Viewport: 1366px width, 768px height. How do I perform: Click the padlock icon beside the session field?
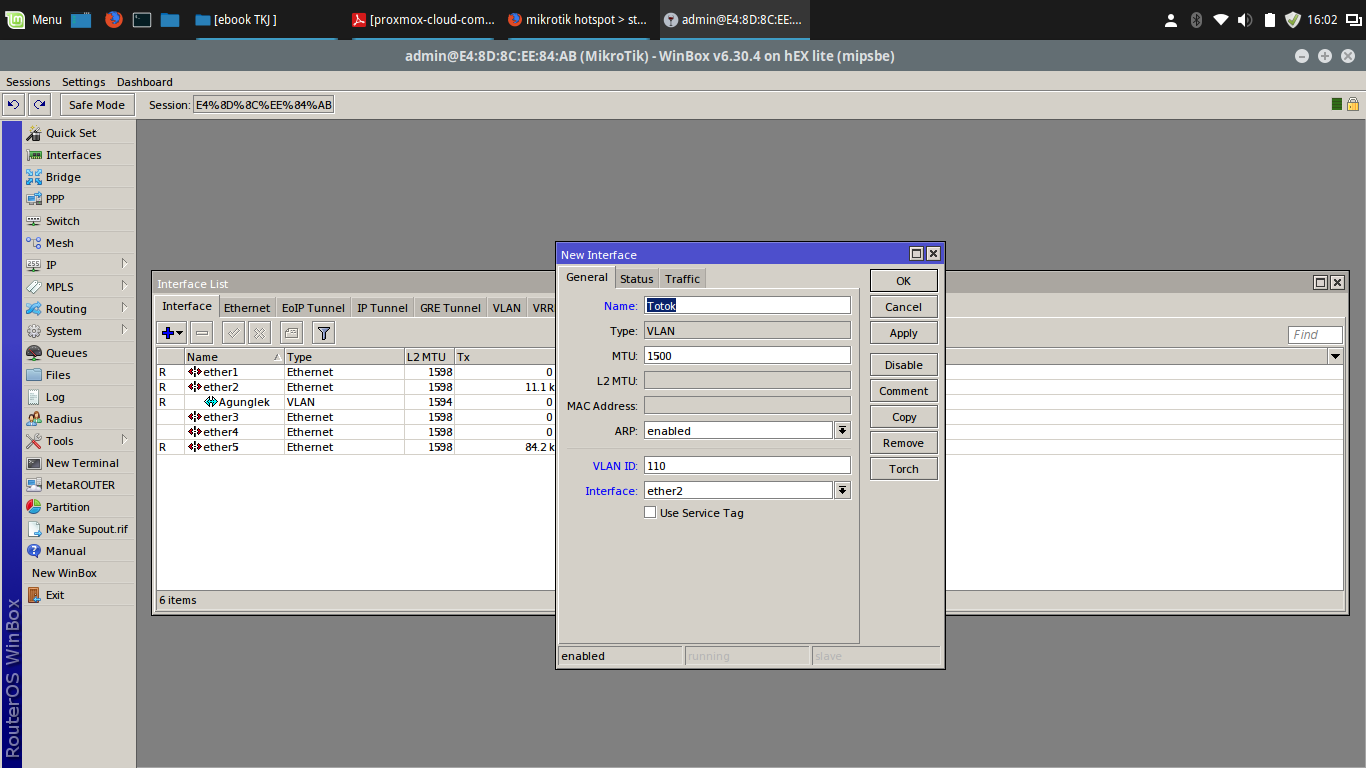pos(1353,104)
